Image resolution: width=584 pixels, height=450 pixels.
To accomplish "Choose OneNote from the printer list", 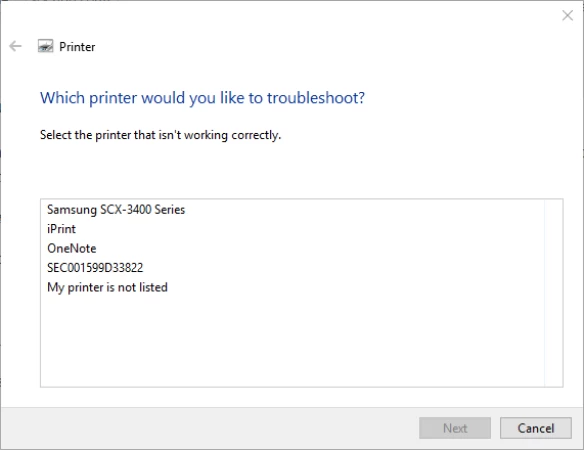I will point(72,248).
